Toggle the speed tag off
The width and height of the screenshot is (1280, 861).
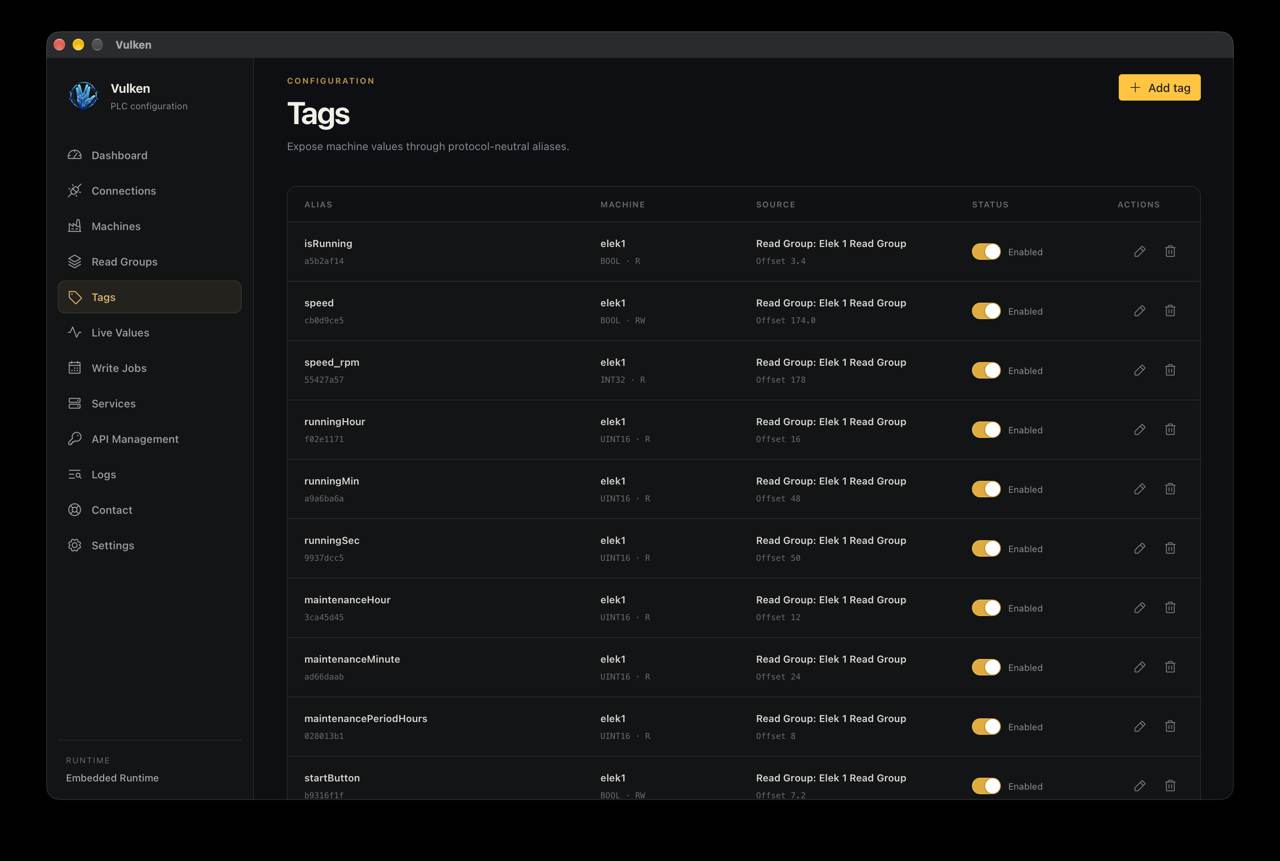pos(986,311)
